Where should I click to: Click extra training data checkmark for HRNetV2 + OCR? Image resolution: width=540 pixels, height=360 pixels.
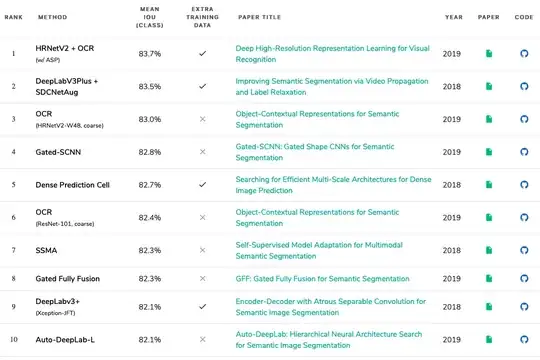pyautogui.click(x=202, y=53)
